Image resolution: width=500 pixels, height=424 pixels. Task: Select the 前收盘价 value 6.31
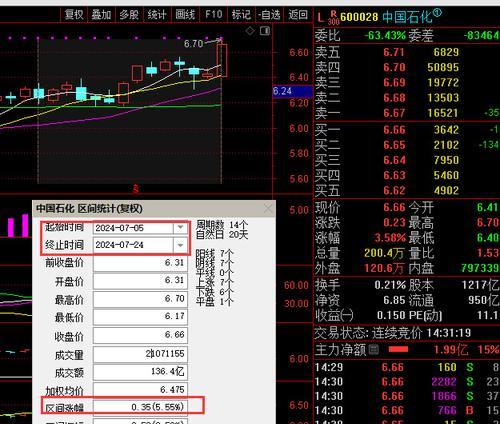click(x=140, y=263)
